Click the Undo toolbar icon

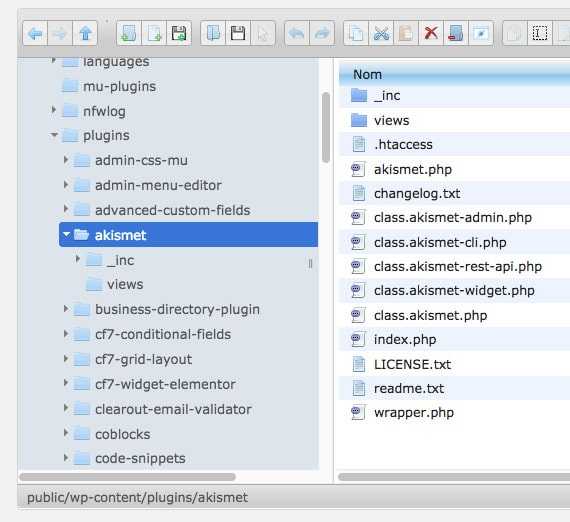click(x=297, y=33)
